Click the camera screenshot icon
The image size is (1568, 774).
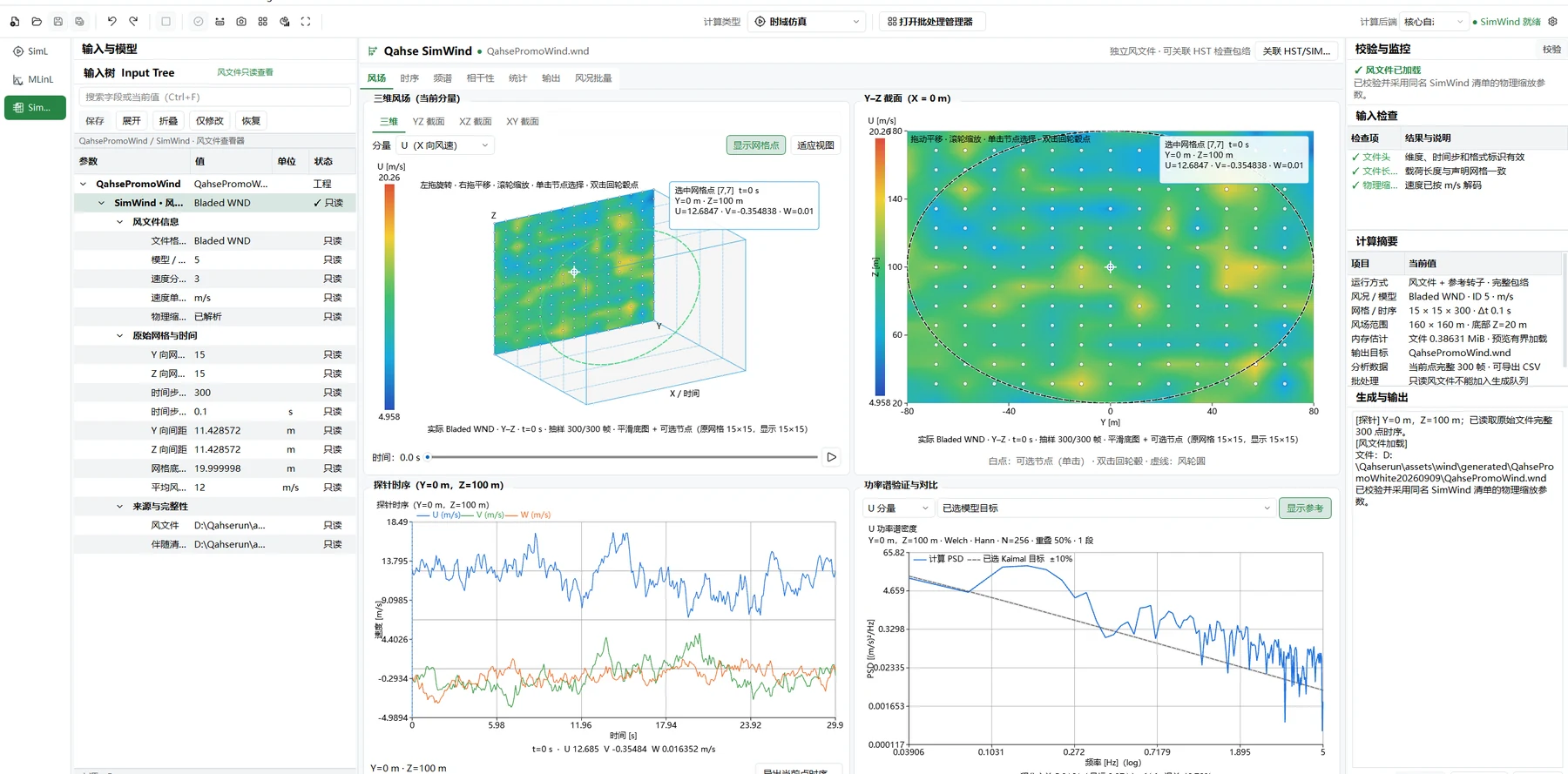pyautogui.click(x=241, y=22)
